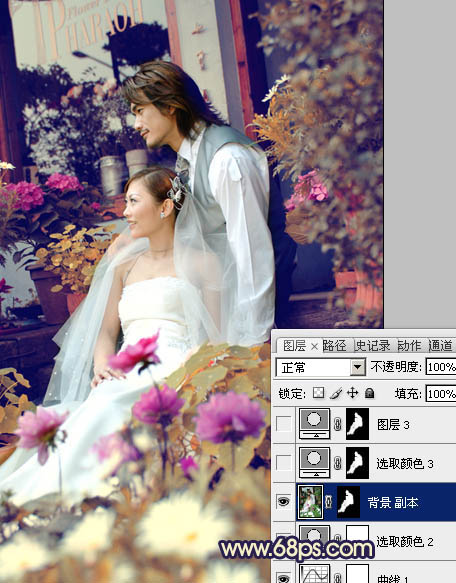The image size is (456, 583).
Task: Click the 锁定 label
Action: [x=292, y=393]
